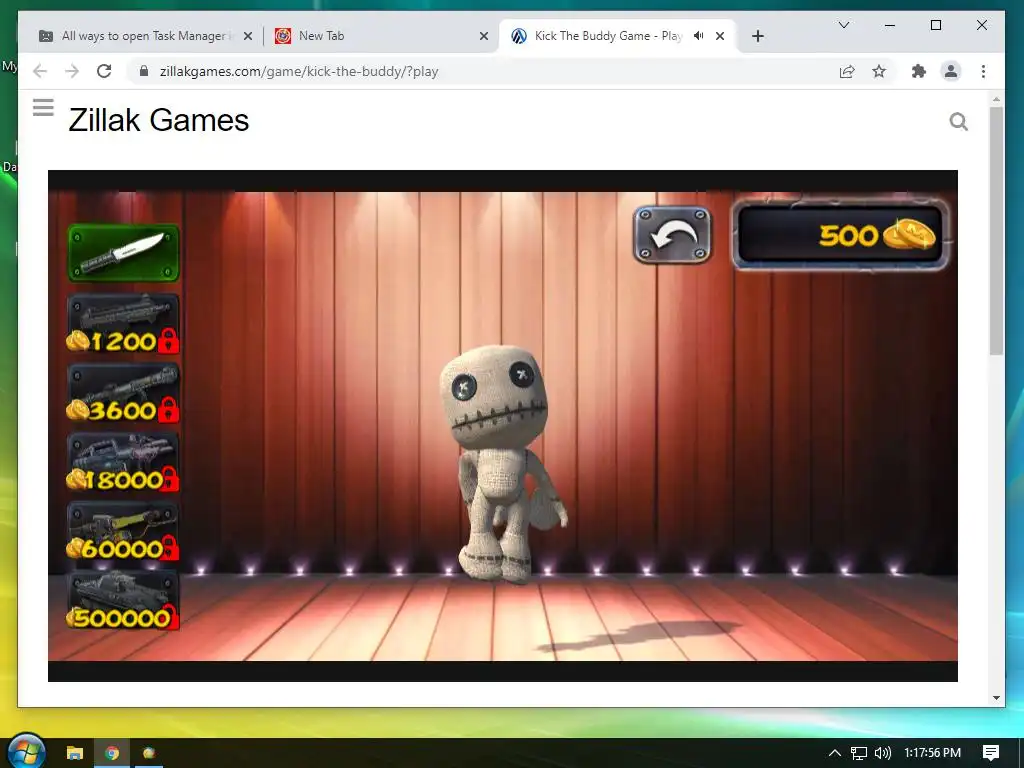Open the Windows Start button
The height and width of the screenshot is (768, 1024).
pos(26,752)
